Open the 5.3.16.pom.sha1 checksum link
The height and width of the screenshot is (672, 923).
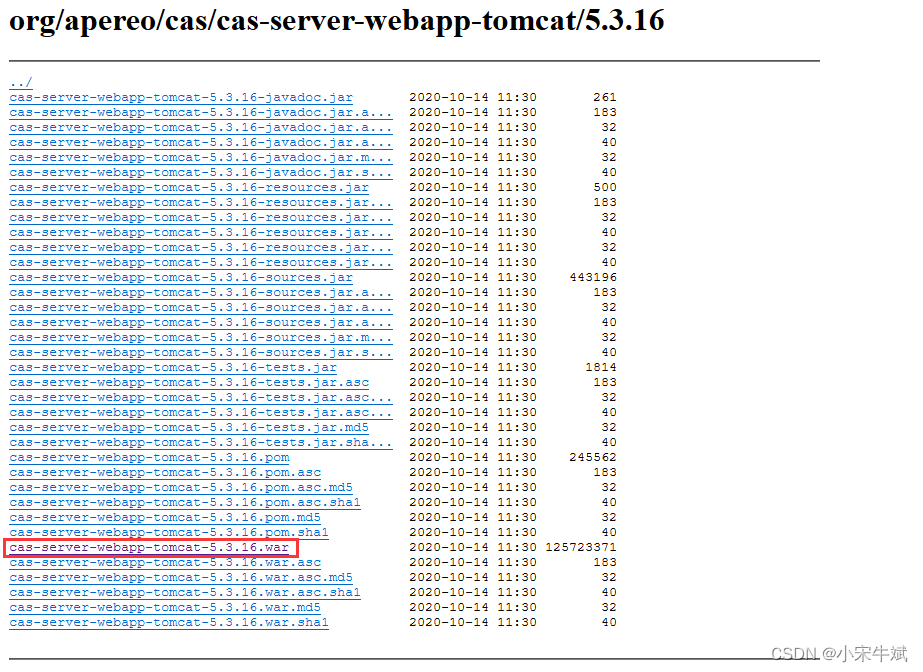(169, 533)
